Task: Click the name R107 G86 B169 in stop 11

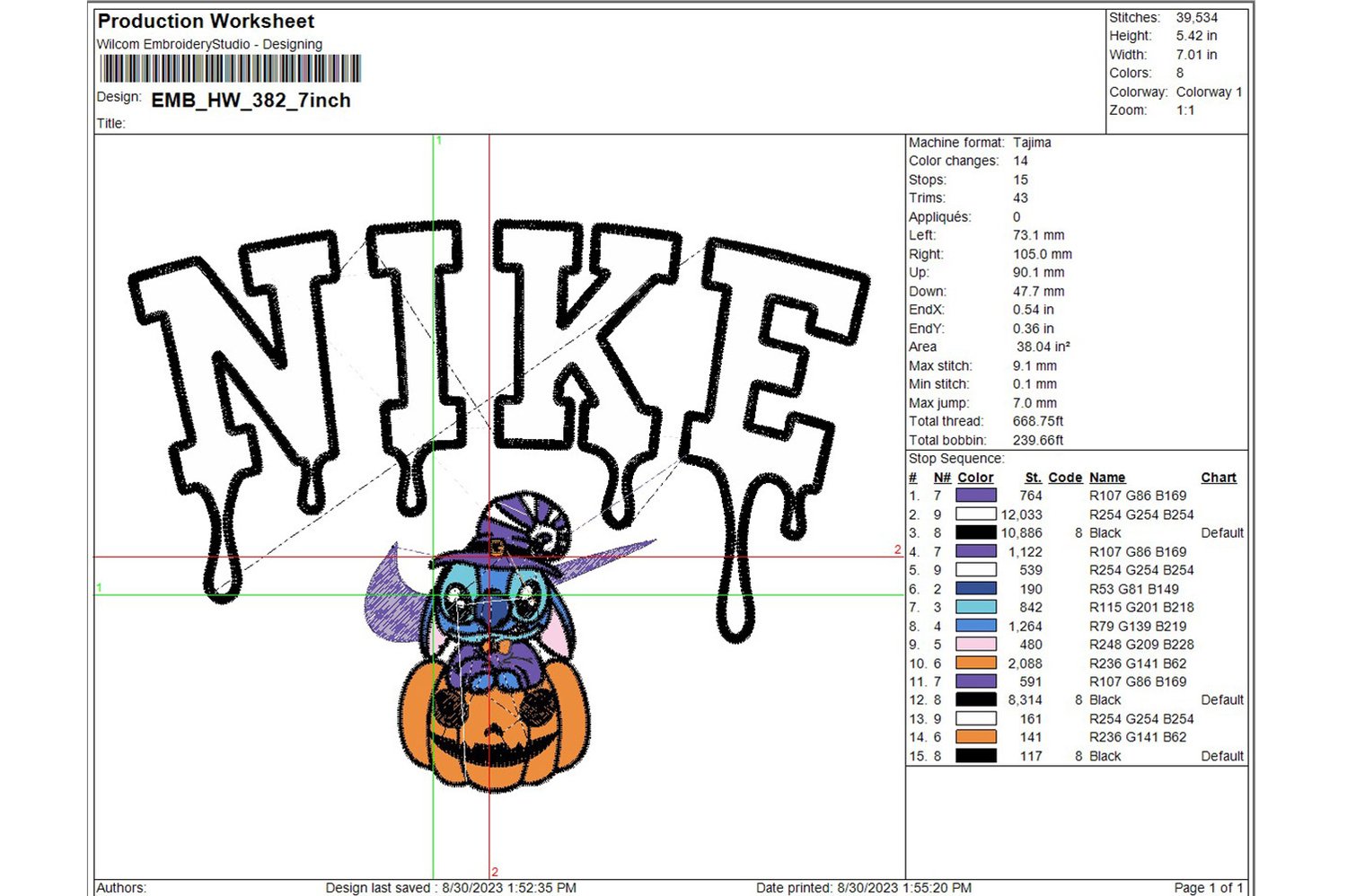Action: (1138, 681)
